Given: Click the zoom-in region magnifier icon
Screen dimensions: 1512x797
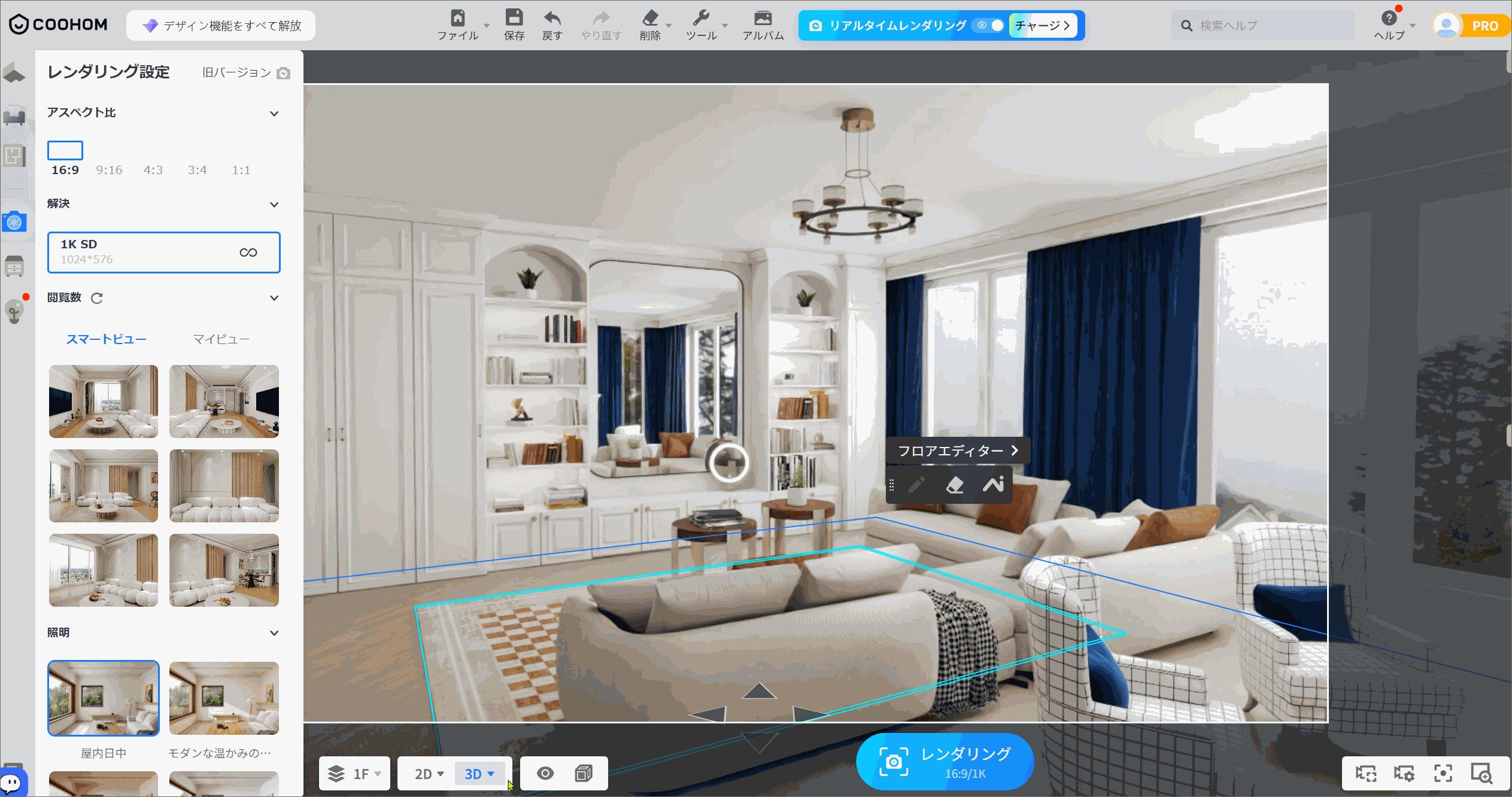Looking at the screenshot, I should click(x=1481, y=773).
